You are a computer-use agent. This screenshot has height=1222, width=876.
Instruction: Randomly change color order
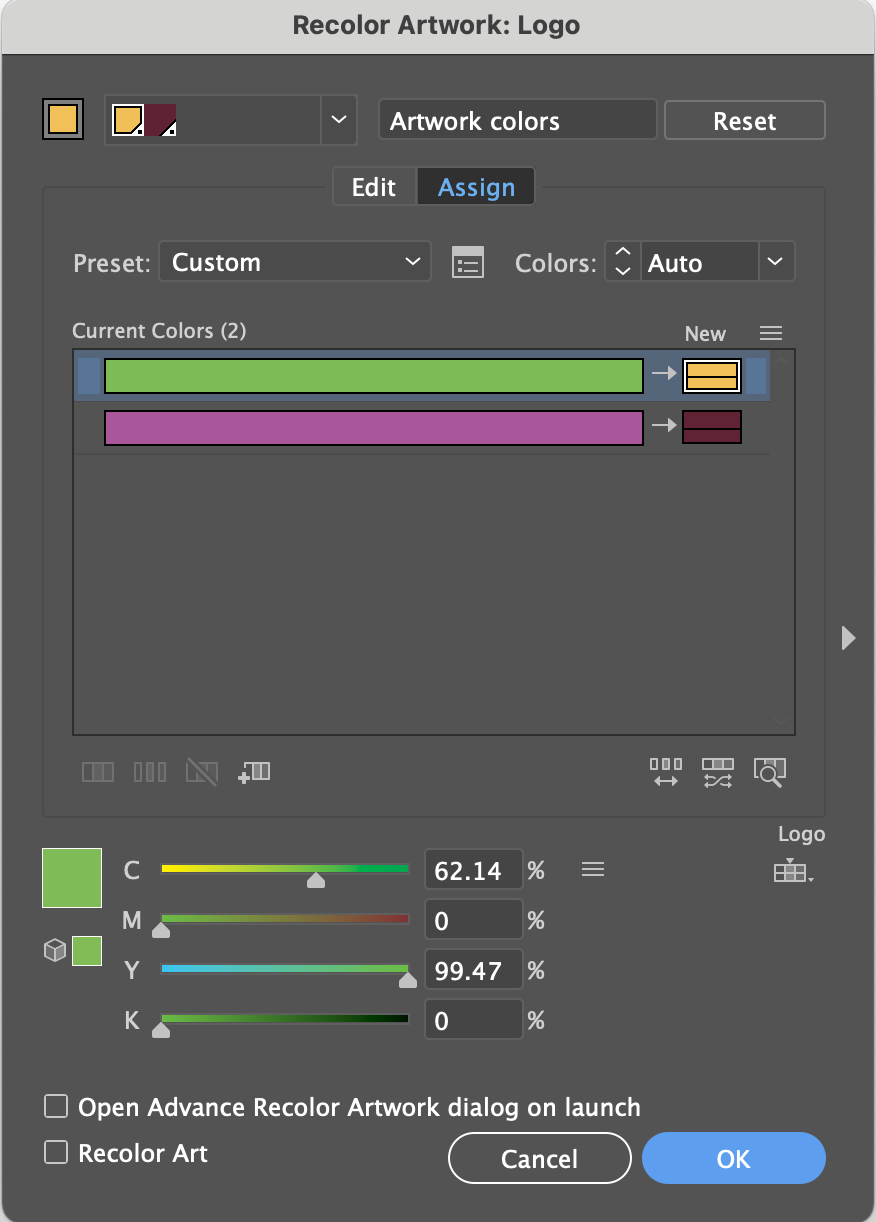point(665,771)
